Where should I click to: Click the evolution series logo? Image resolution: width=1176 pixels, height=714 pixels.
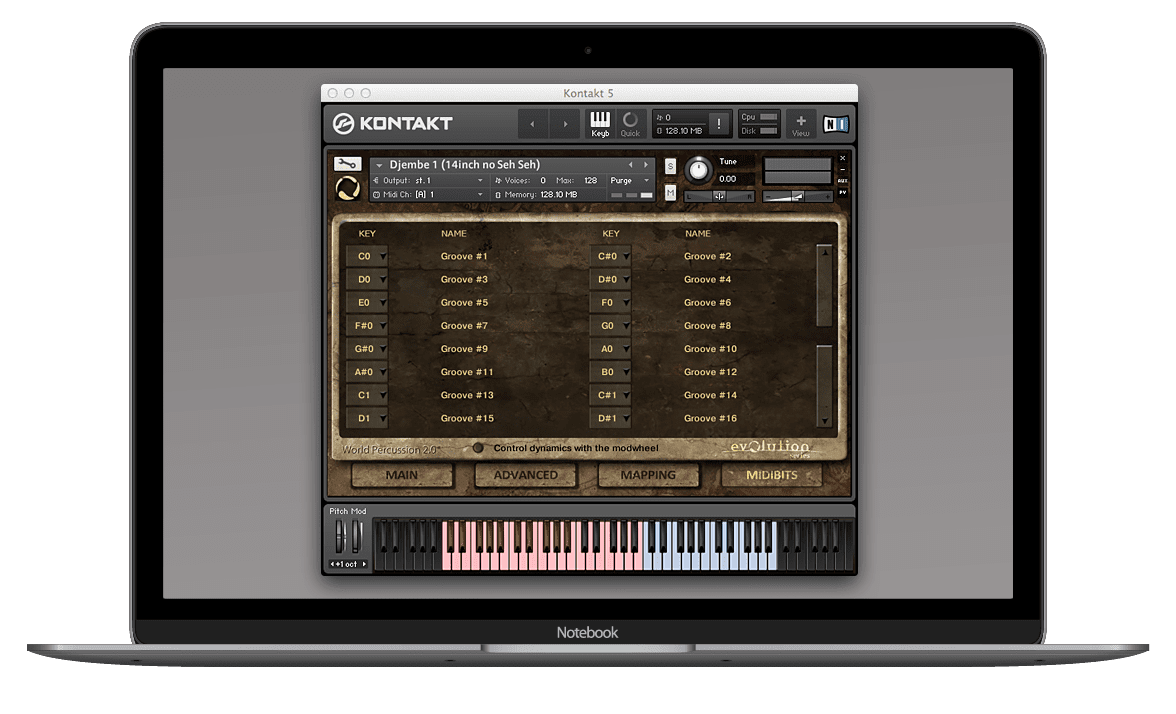pyautogui.click(x=770, y=448)
